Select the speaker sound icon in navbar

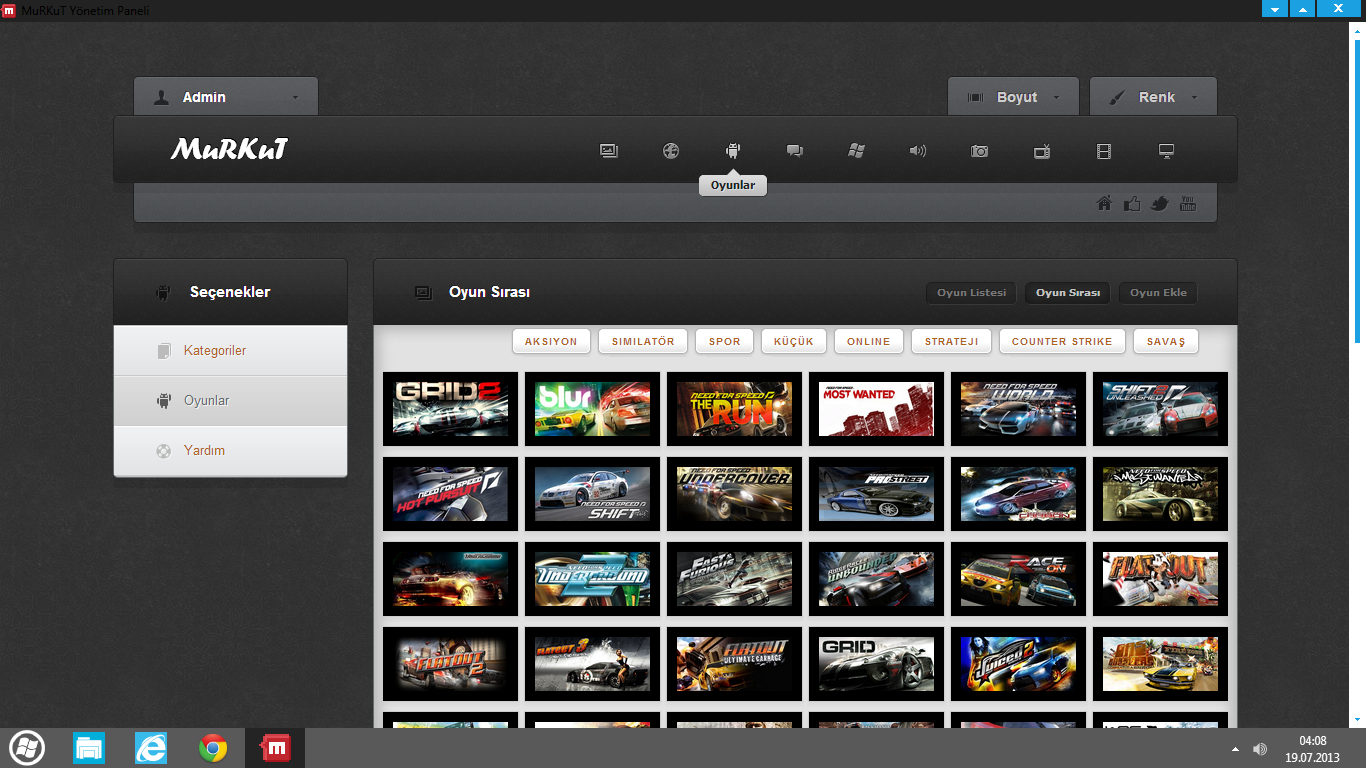918,151
